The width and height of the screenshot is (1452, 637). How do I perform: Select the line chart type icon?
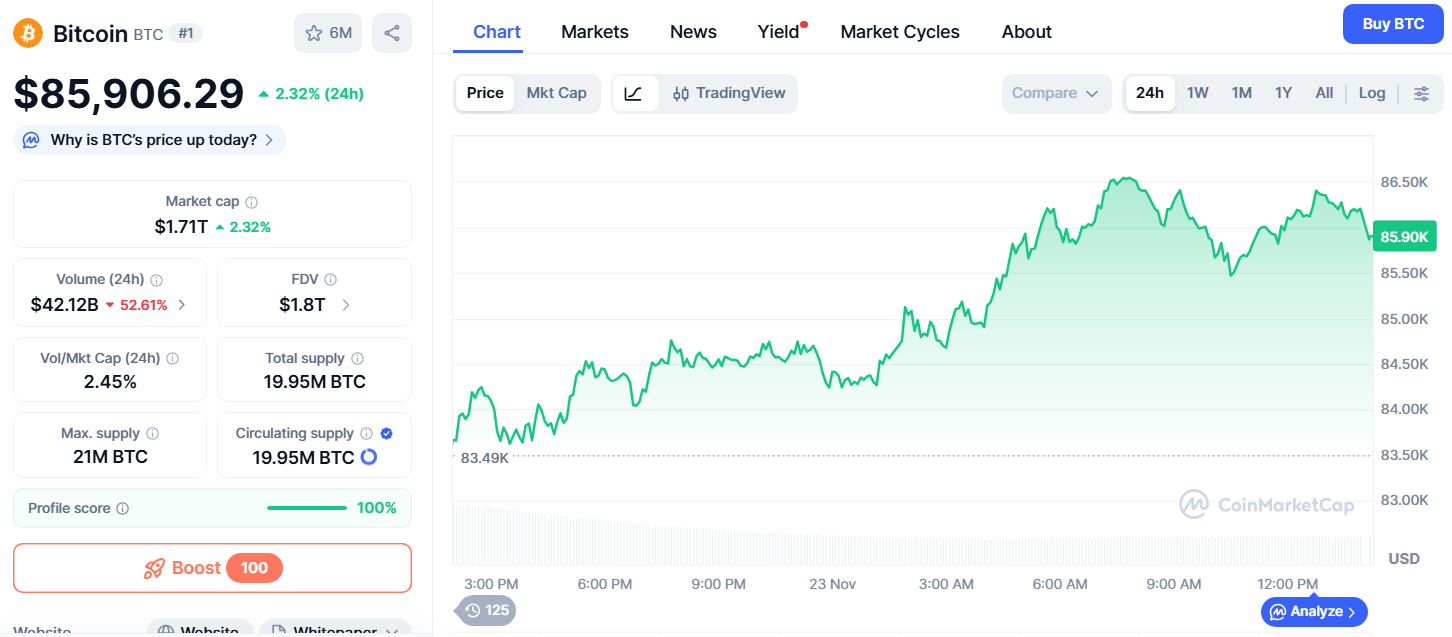pos(634,93)
